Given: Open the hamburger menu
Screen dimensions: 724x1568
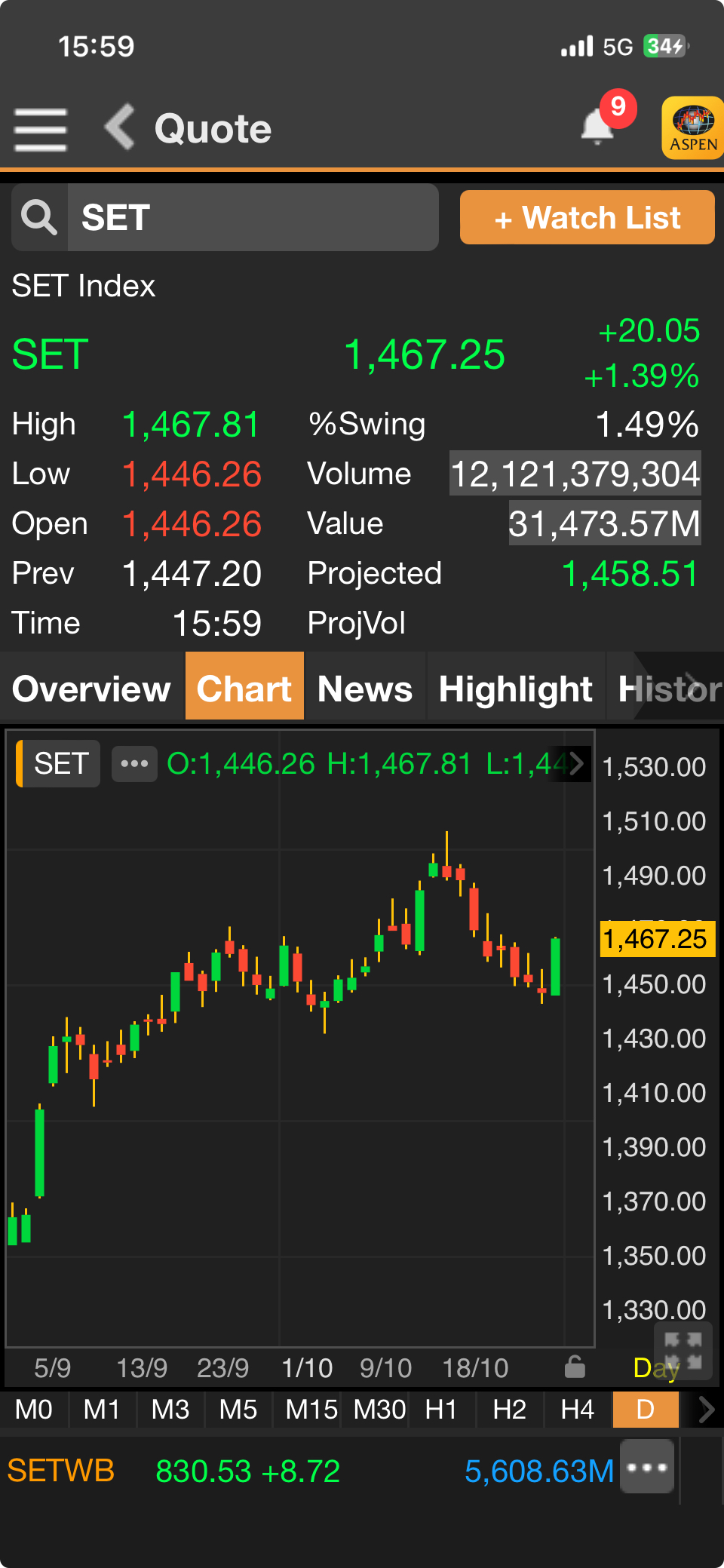Looking at the screenshot, I should [x=41, y=130].
